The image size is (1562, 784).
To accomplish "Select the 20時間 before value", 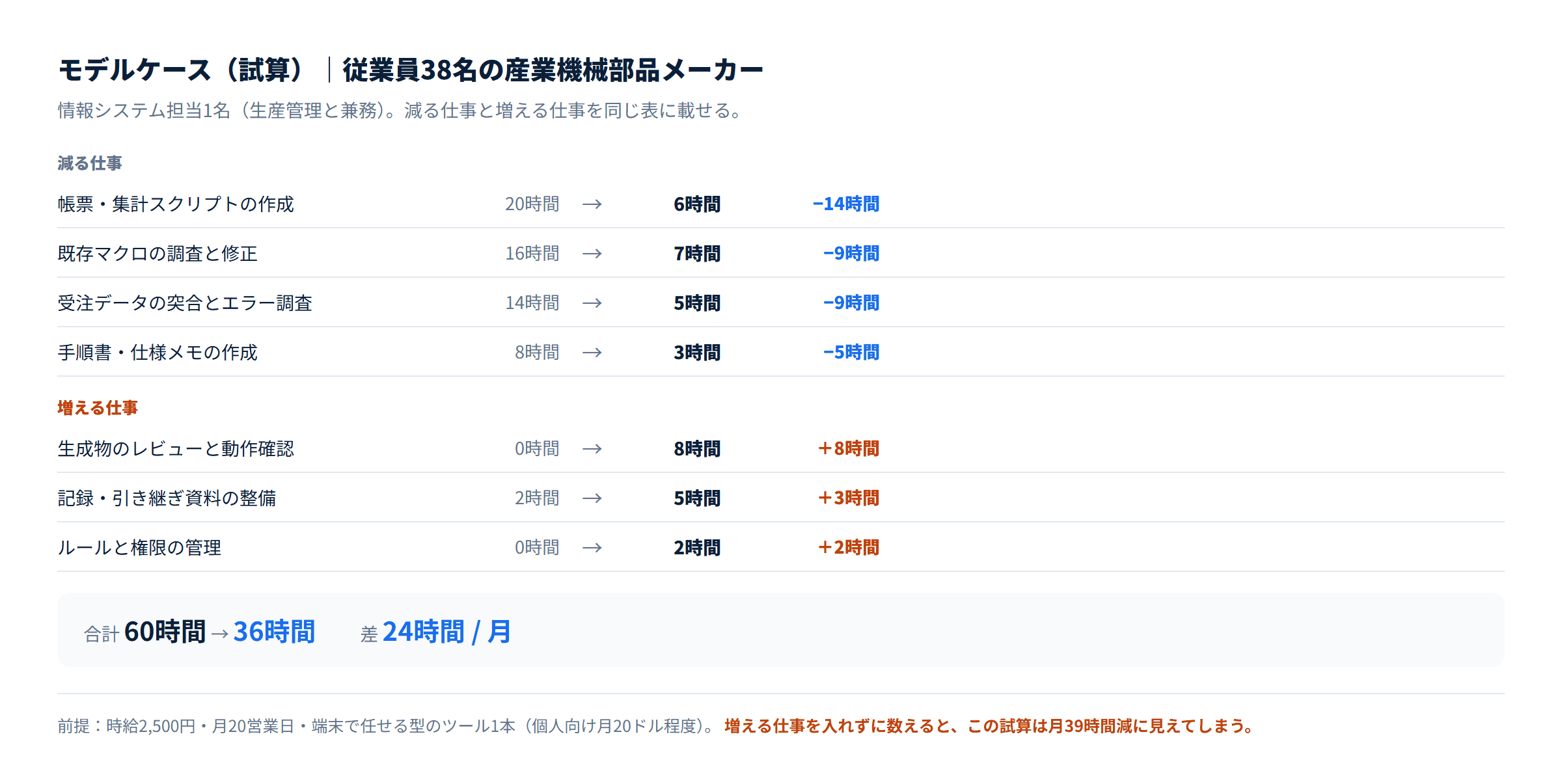I will pyautogui.click(x=532, y=204).
